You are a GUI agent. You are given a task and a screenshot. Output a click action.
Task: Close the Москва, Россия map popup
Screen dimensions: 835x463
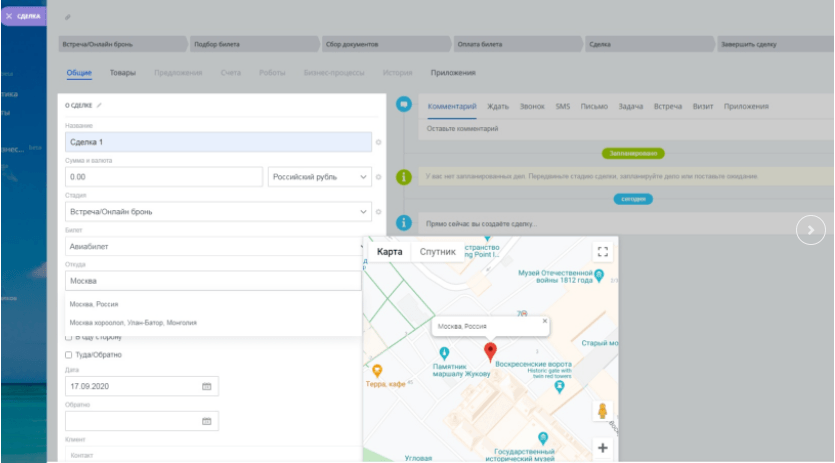(545, 322)
